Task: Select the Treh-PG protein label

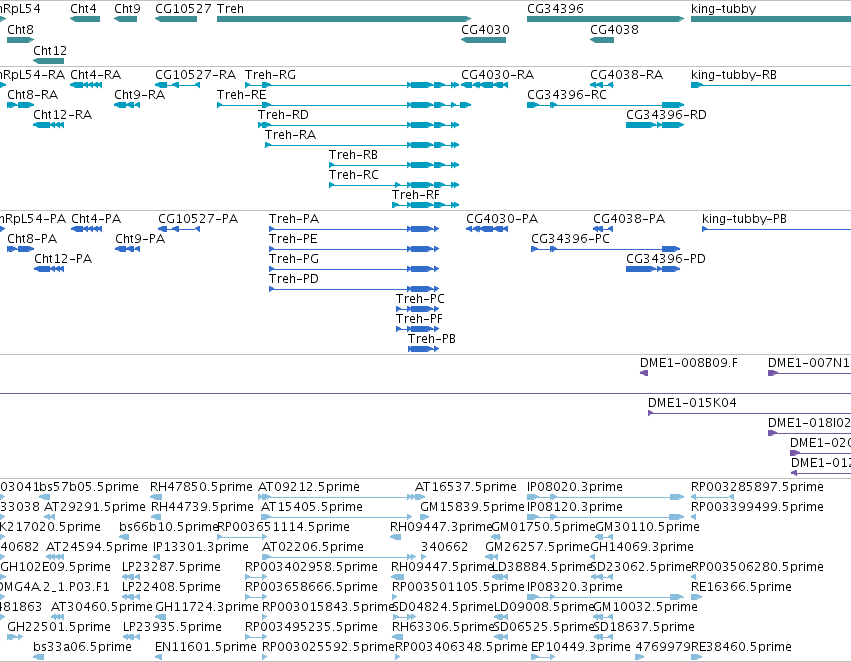Action: pyautogui.click(x=294, y=259)
